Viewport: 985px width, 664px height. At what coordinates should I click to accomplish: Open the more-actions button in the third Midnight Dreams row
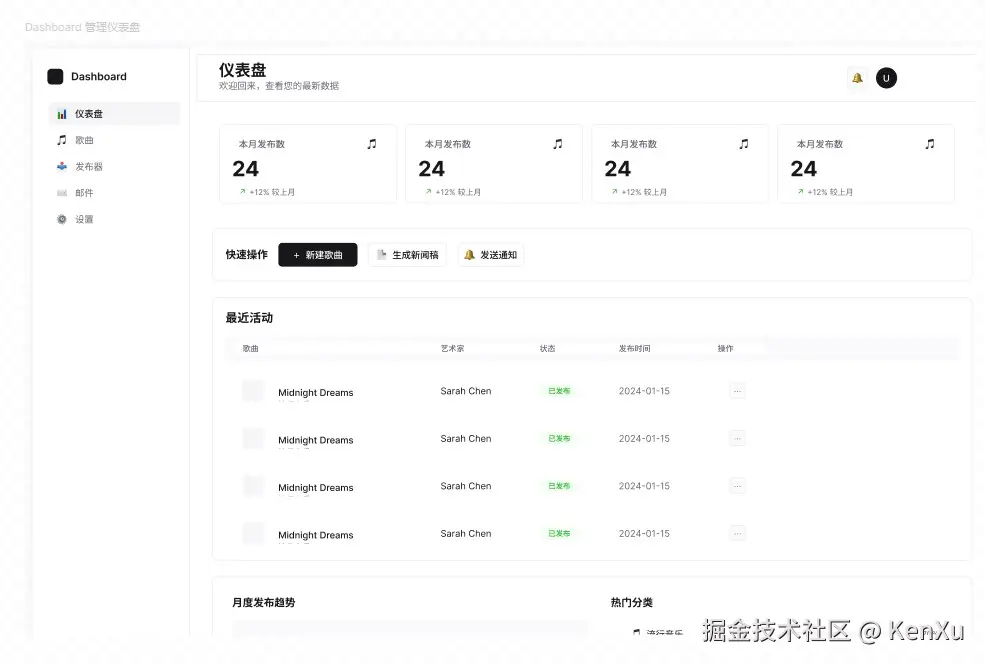click(x=737, y=486)
